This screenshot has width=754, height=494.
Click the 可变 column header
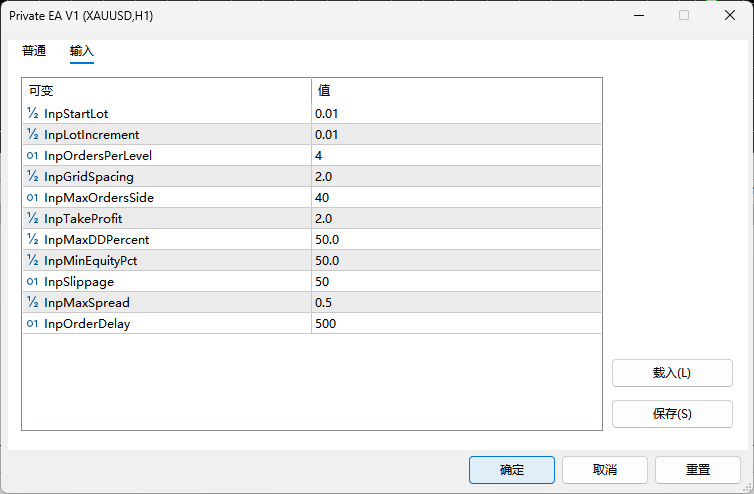point(167,90)
